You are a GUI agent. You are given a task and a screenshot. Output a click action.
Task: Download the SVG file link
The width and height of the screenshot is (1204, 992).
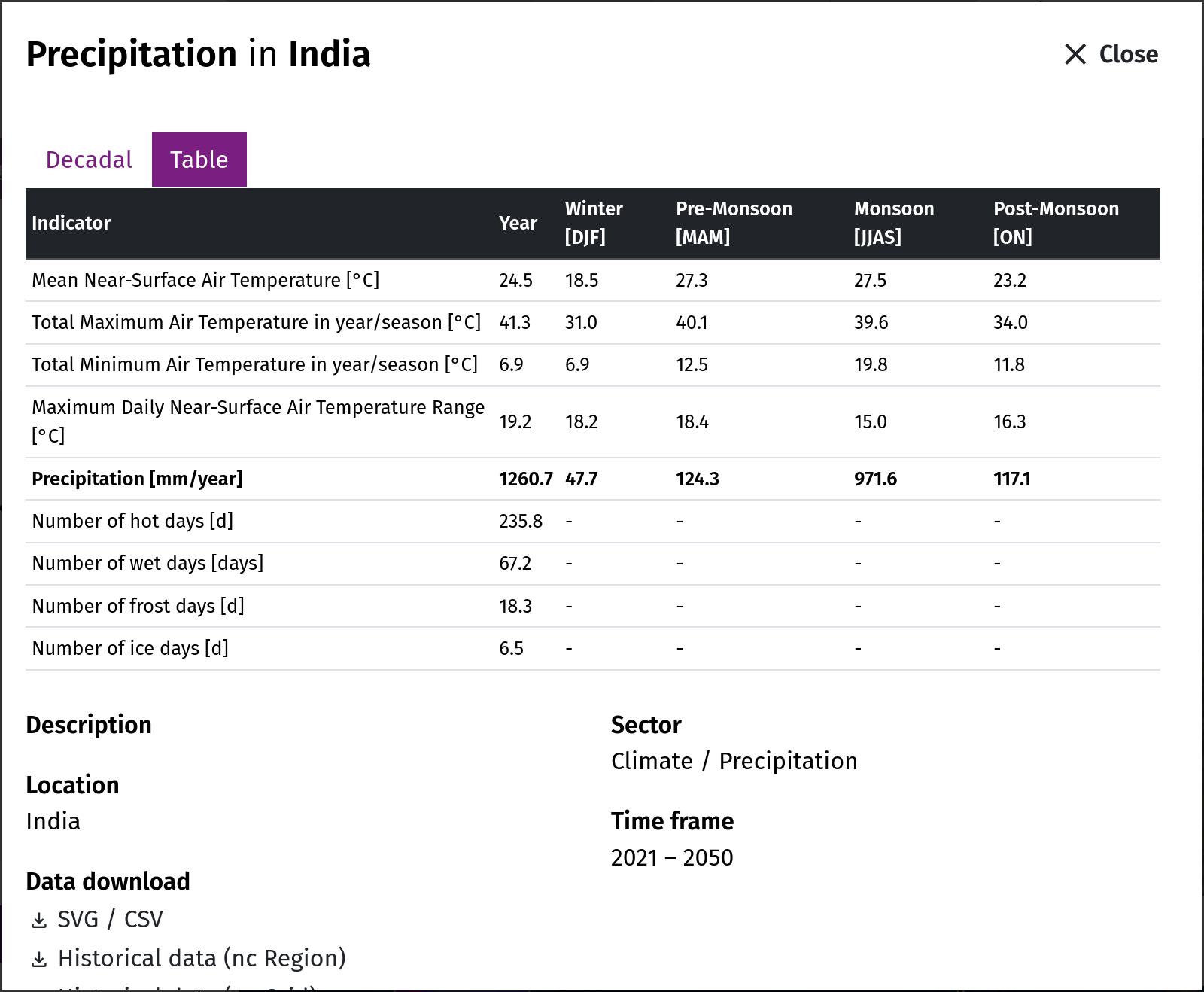point(78,919)
